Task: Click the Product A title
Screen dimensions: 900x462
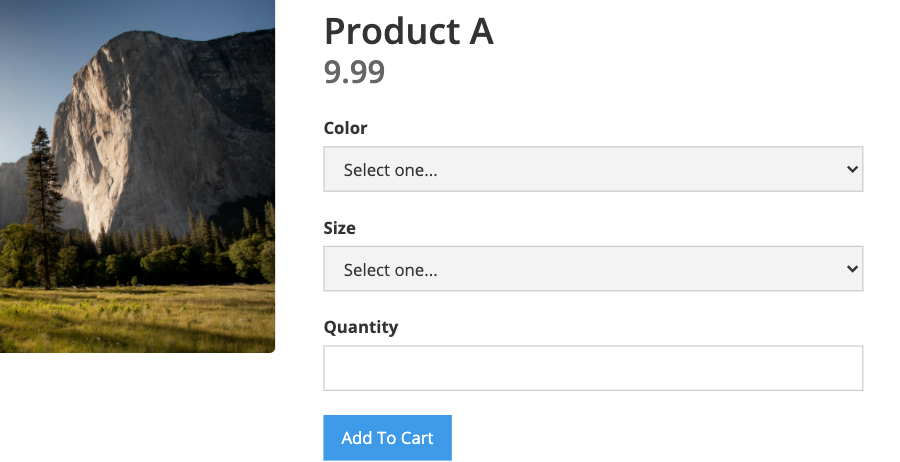Action: [409, 31]
